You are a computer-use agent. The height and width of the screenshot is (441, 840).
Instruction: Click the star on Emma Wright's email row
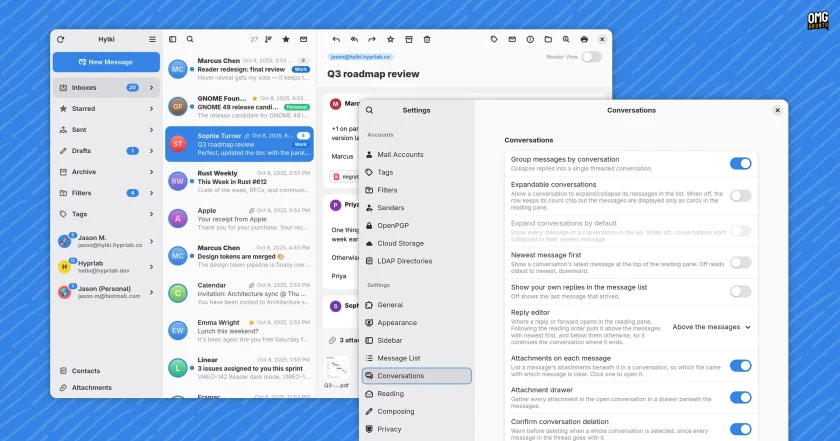point(252,323)
